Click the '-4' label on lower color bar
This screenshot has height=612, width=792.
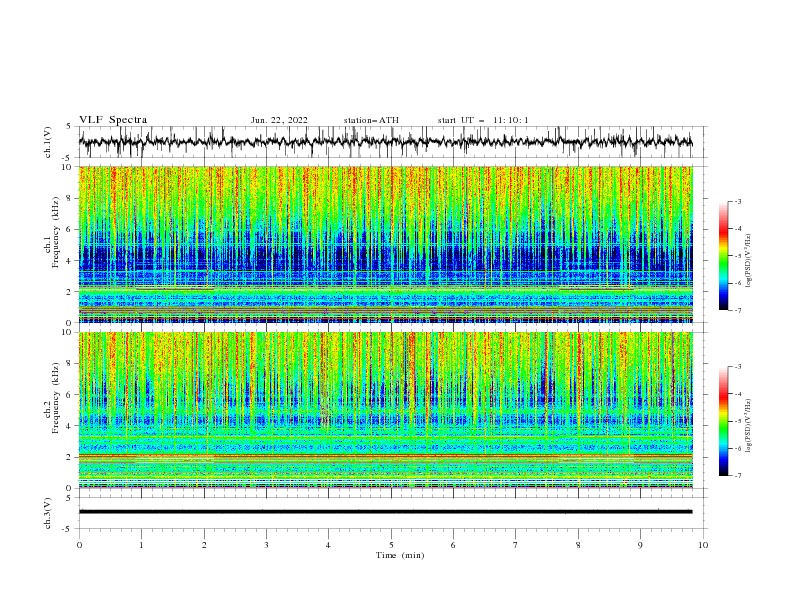click(x=737, y=394)
